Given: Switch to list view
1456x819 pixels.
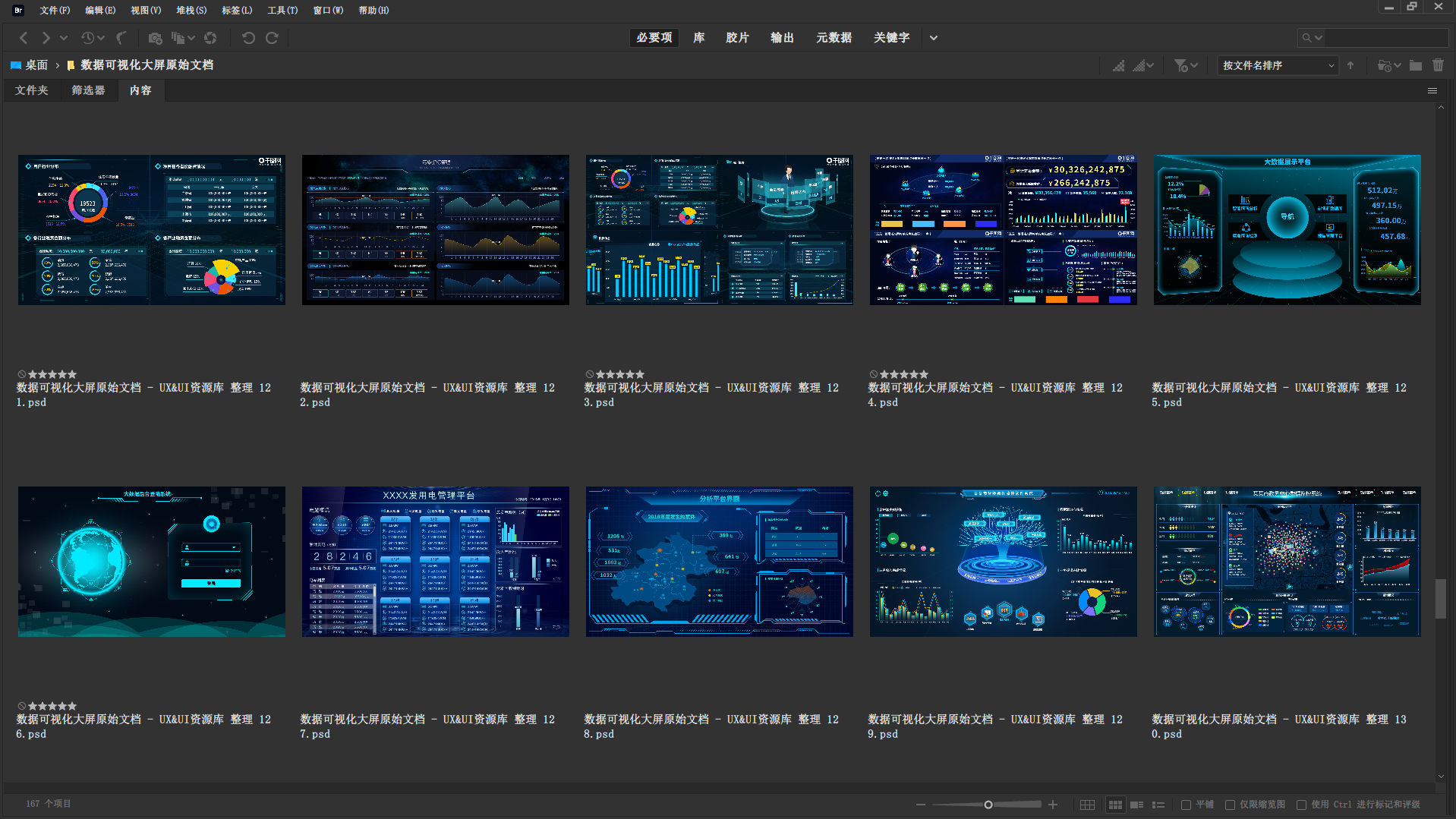Looking at the screenshot, I should tap(1158, 805).
